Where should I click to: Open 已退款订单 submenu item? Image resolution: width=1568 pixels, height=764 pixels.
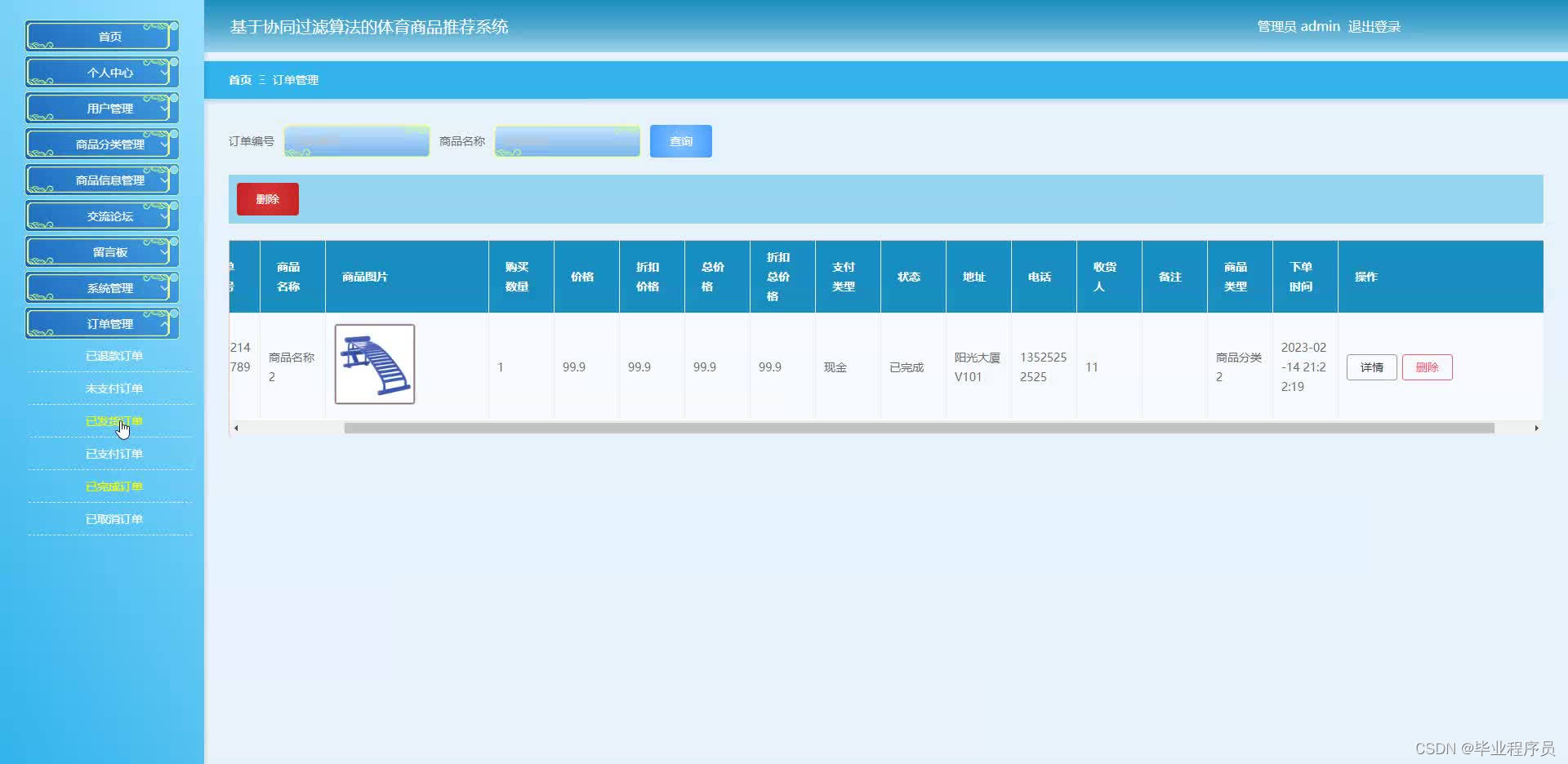point(114,356)
